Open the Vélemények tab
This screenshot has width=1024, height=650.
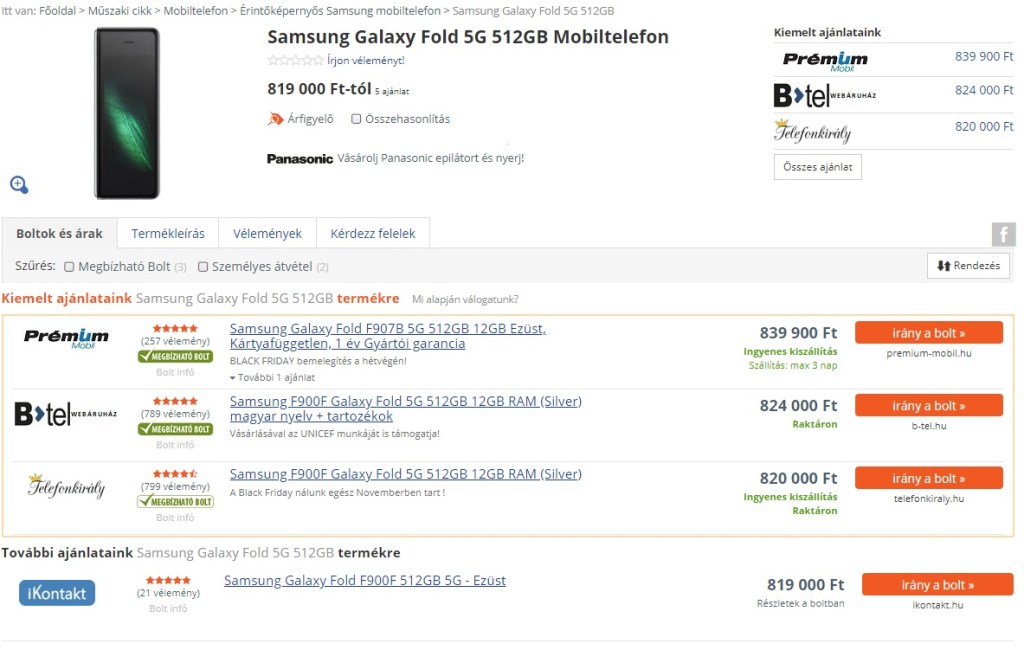(267, 234)
